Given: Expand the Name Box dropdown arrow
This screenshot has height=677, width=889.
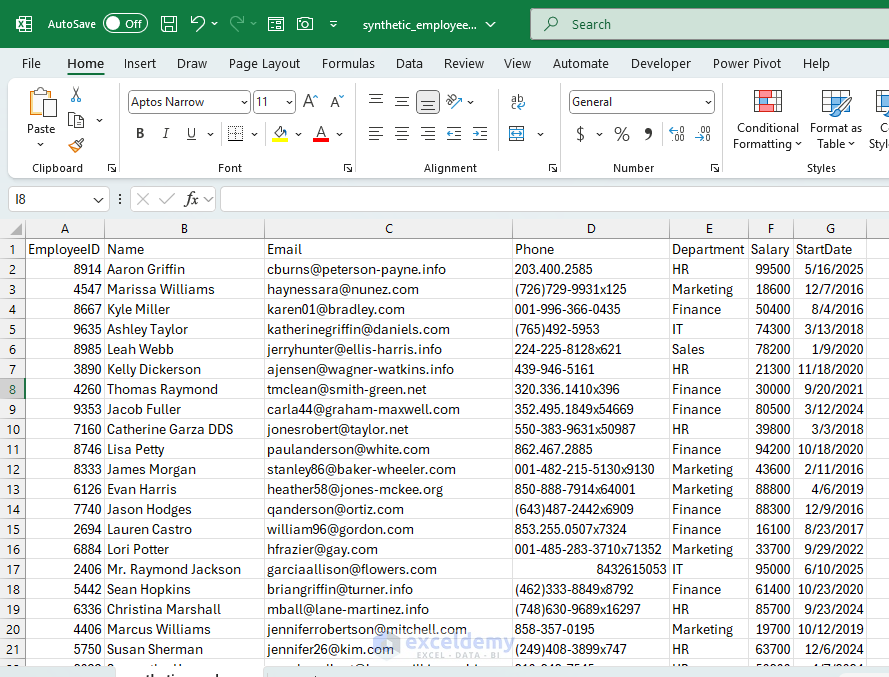Looking at the screenshot, I should (98, 200).
